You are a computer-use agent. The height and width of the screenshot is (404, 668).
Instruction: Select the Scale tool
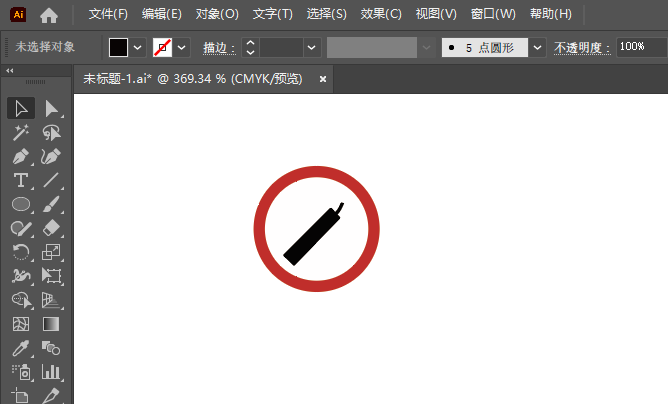[x=52, y=252]
